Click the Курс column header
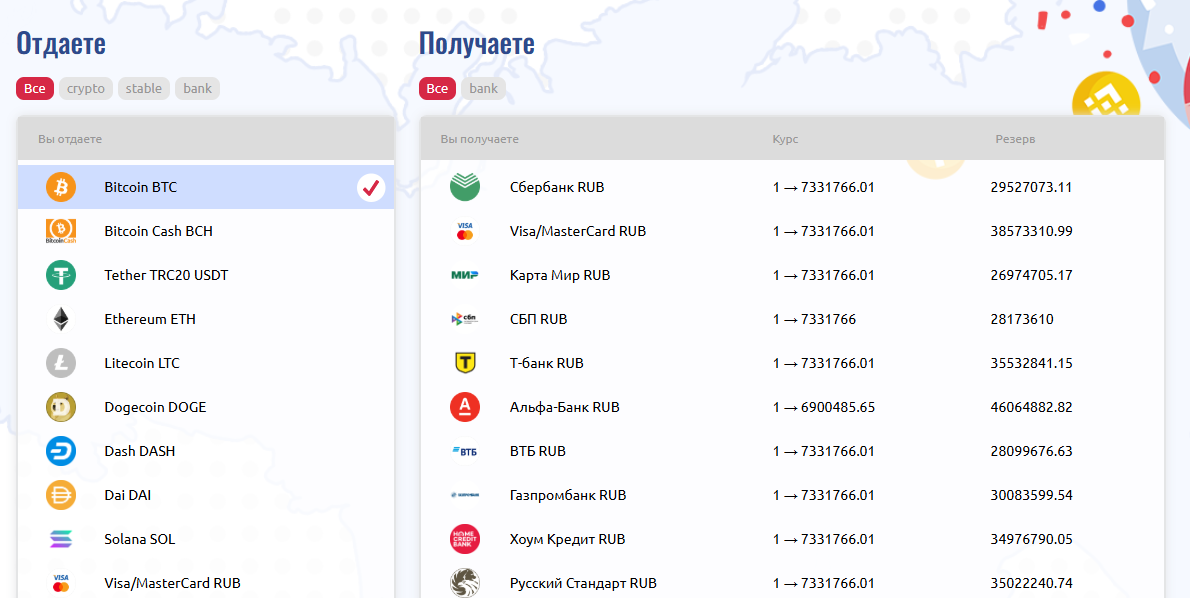Screen dimensions: 1190x598 click(785, 139)
